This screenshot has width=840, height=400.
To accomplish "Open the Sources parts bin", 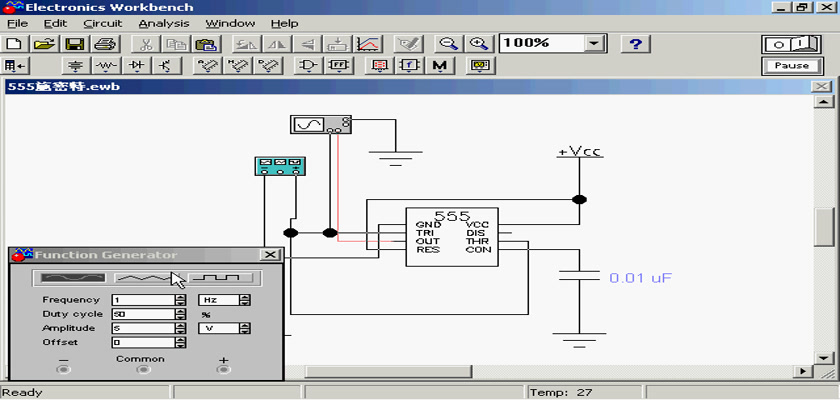I will click(x=77, y=66).
